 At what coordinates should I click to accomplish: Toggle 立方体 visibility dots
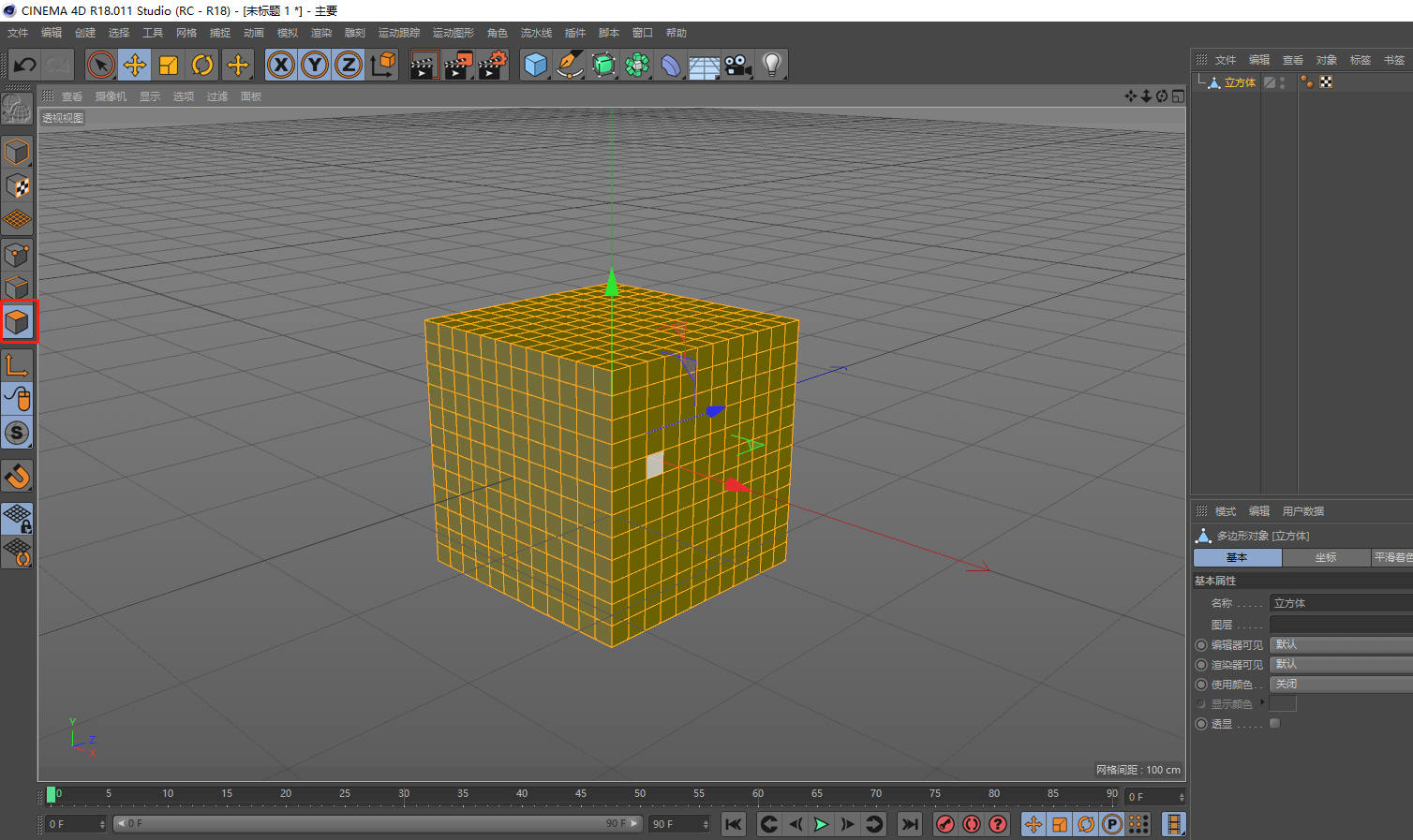(x=1282, y=82)
